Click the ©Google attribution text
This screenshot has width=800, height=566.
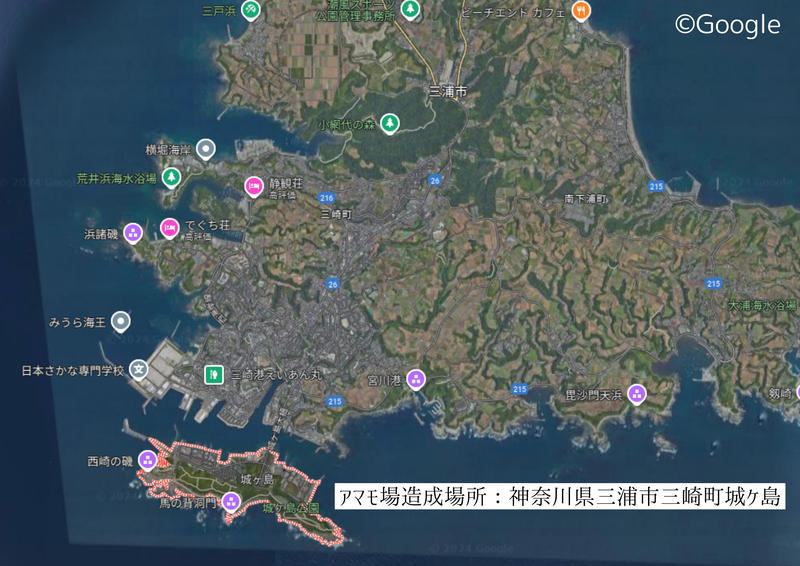coord(727,25)
